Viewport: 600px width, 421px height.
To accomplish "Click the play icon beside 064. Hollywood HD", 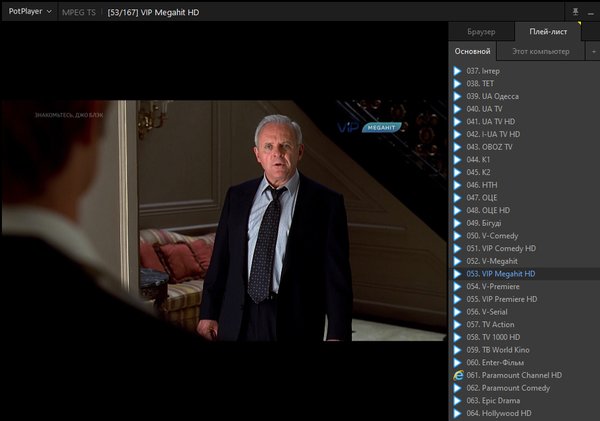I will 457,413.
